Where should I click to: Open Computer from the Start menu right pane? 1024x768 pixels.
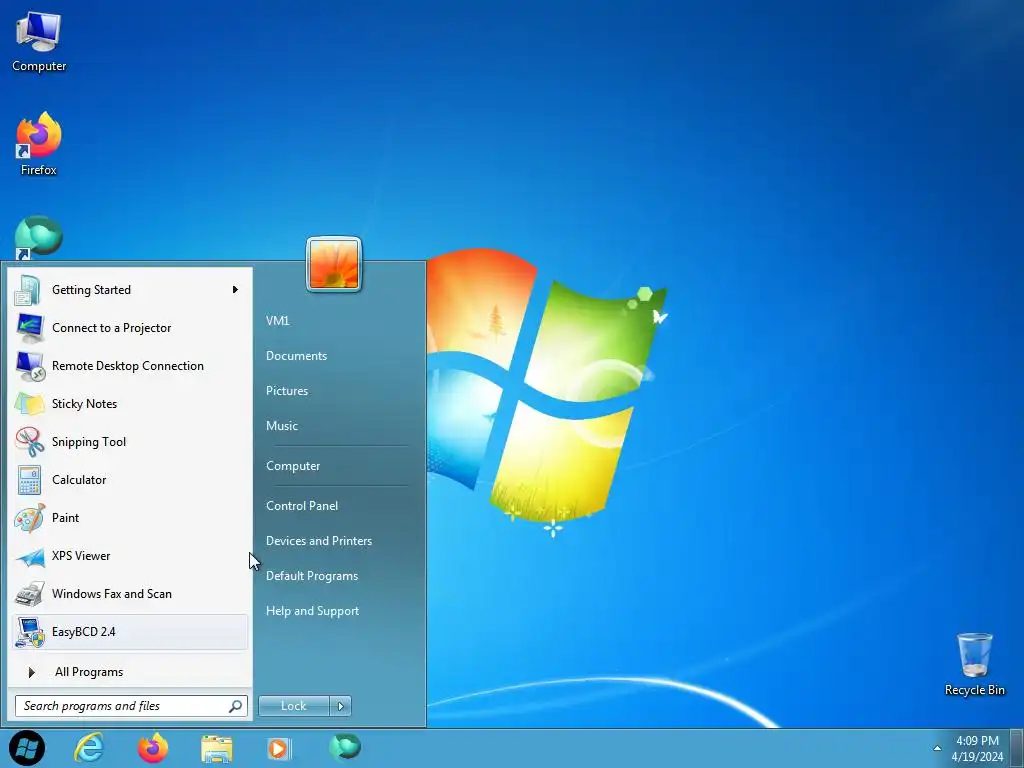tap(293, 466)
